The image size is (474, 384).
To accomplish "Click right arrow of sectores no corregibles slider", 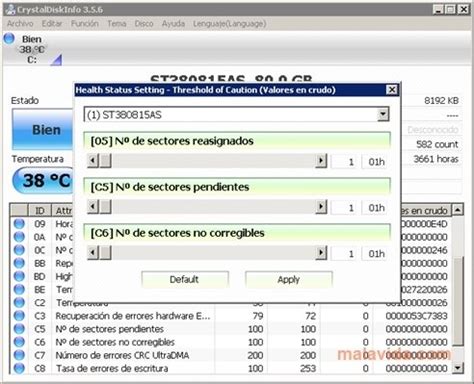I will (x=321, y=253).
